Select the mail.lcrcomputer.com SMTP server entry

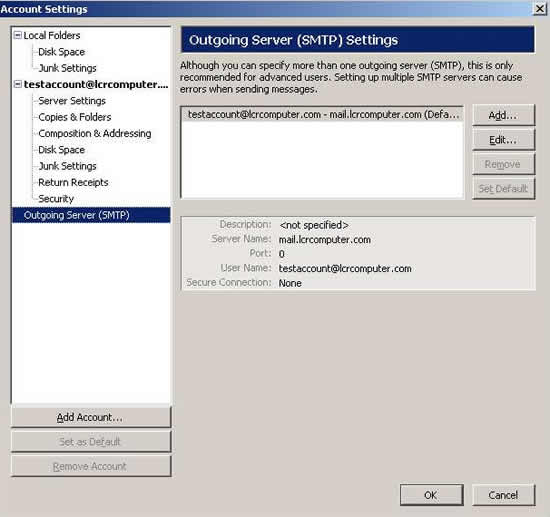[x=323, y=115]
